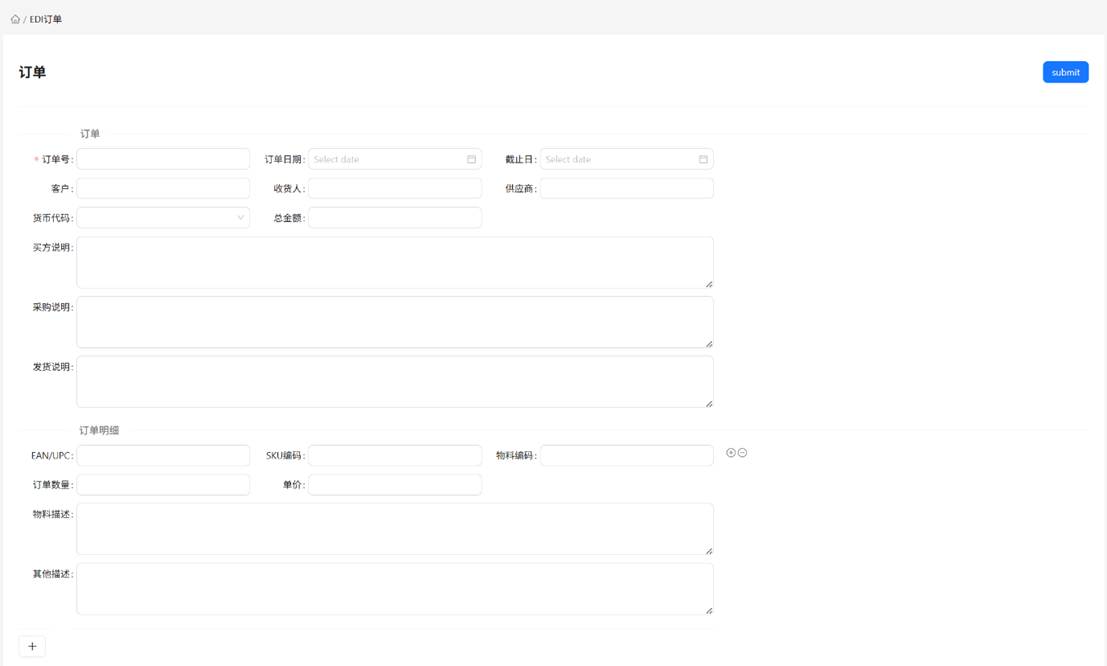The width and height of the screenshot is (1107, 666).
Task: Click inside the 买方说明 text area
Action: click(395, 262)
